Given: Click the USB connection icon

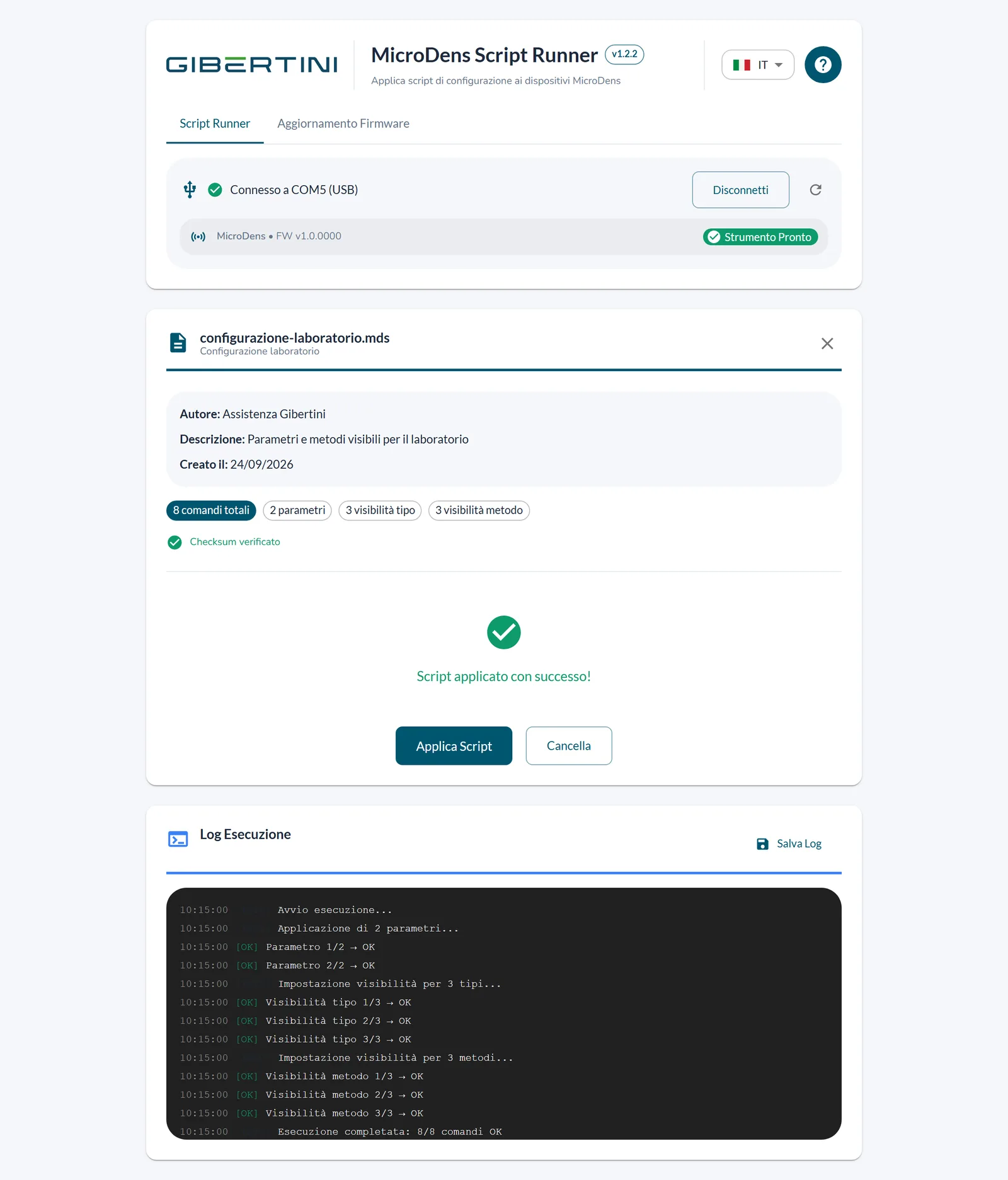Looking at the screenshot, I should click(190, 190).
